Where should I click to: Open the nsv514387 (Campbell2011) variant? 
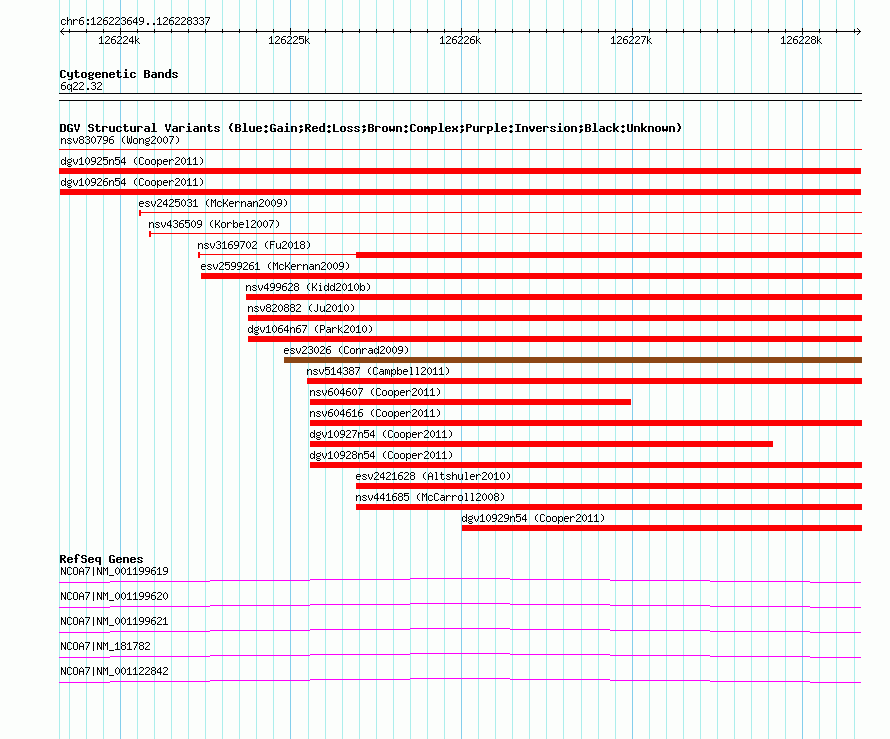[378, 371]
